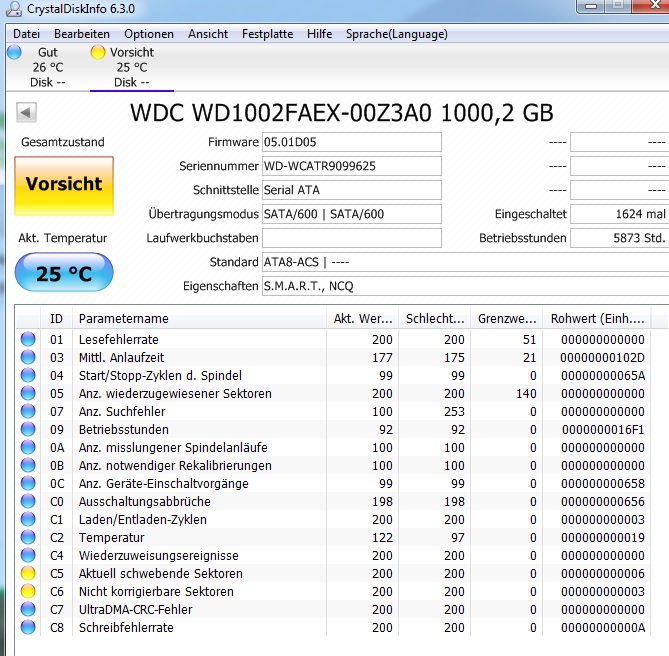Click the Seriennummer field WD-WCATR9099625
The height and width of the screenshot is (656, 669).
(x=352, y=166)
